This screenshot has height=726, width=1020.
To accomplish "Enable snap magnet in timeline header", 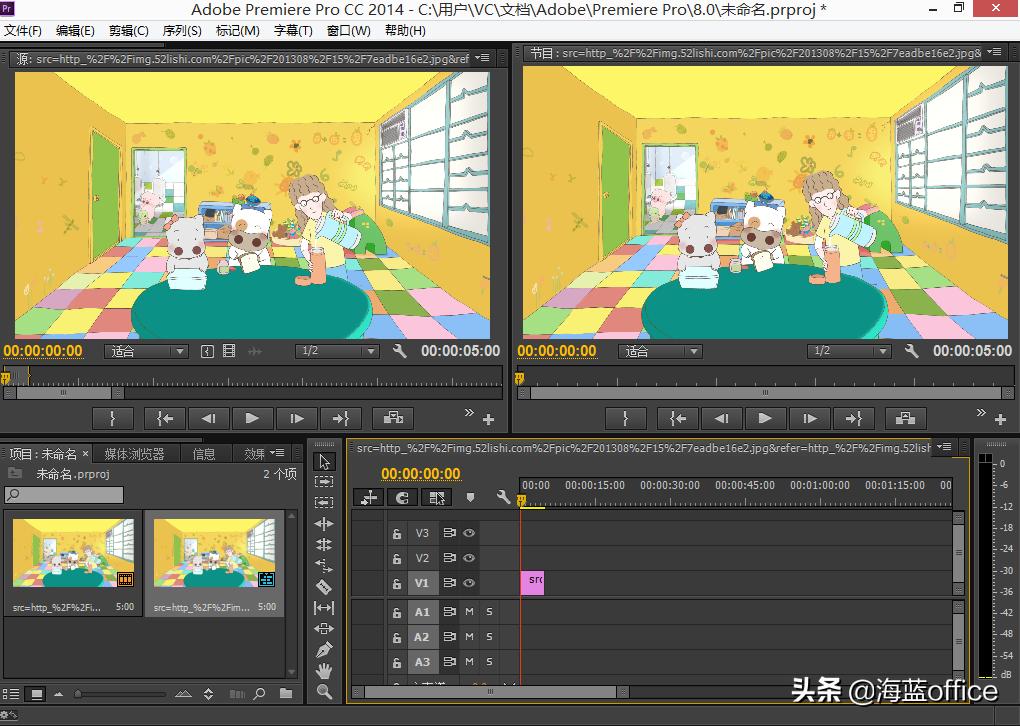I will (402, 497).
